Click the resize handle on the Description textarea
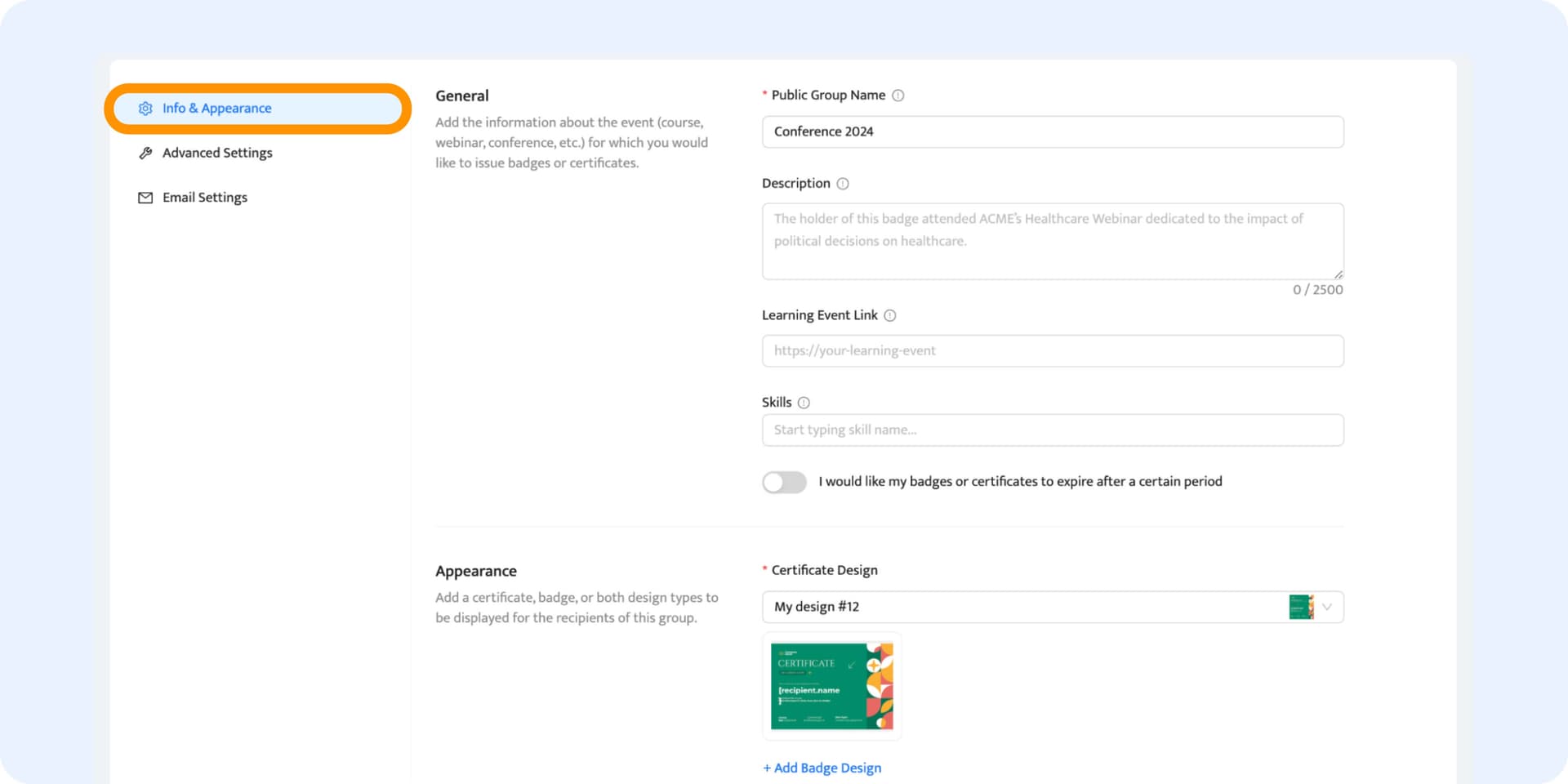The width and height of the screenshot is (1568, 784). (1337, 273)
